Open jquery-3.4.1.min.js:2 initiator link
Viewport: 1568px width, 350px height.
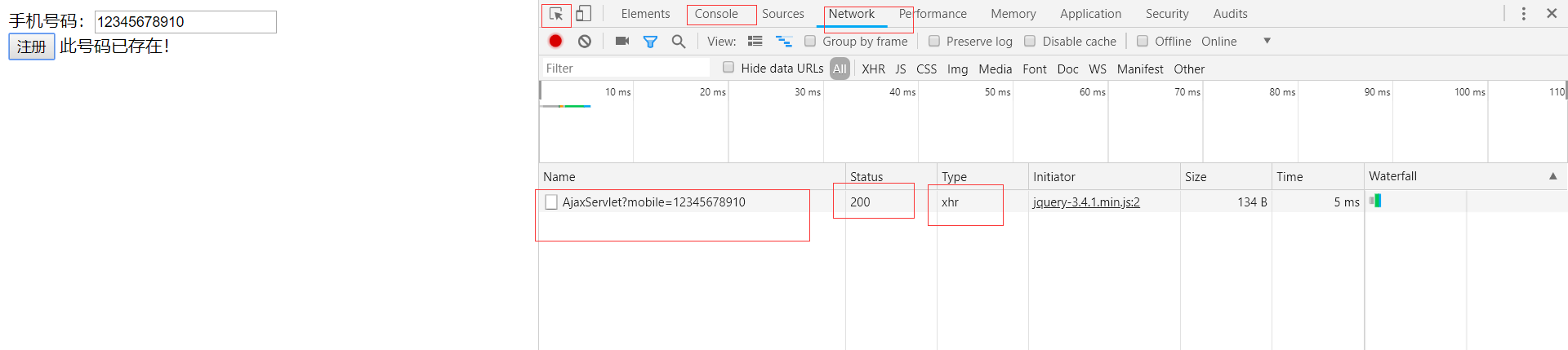[1086, 202]
